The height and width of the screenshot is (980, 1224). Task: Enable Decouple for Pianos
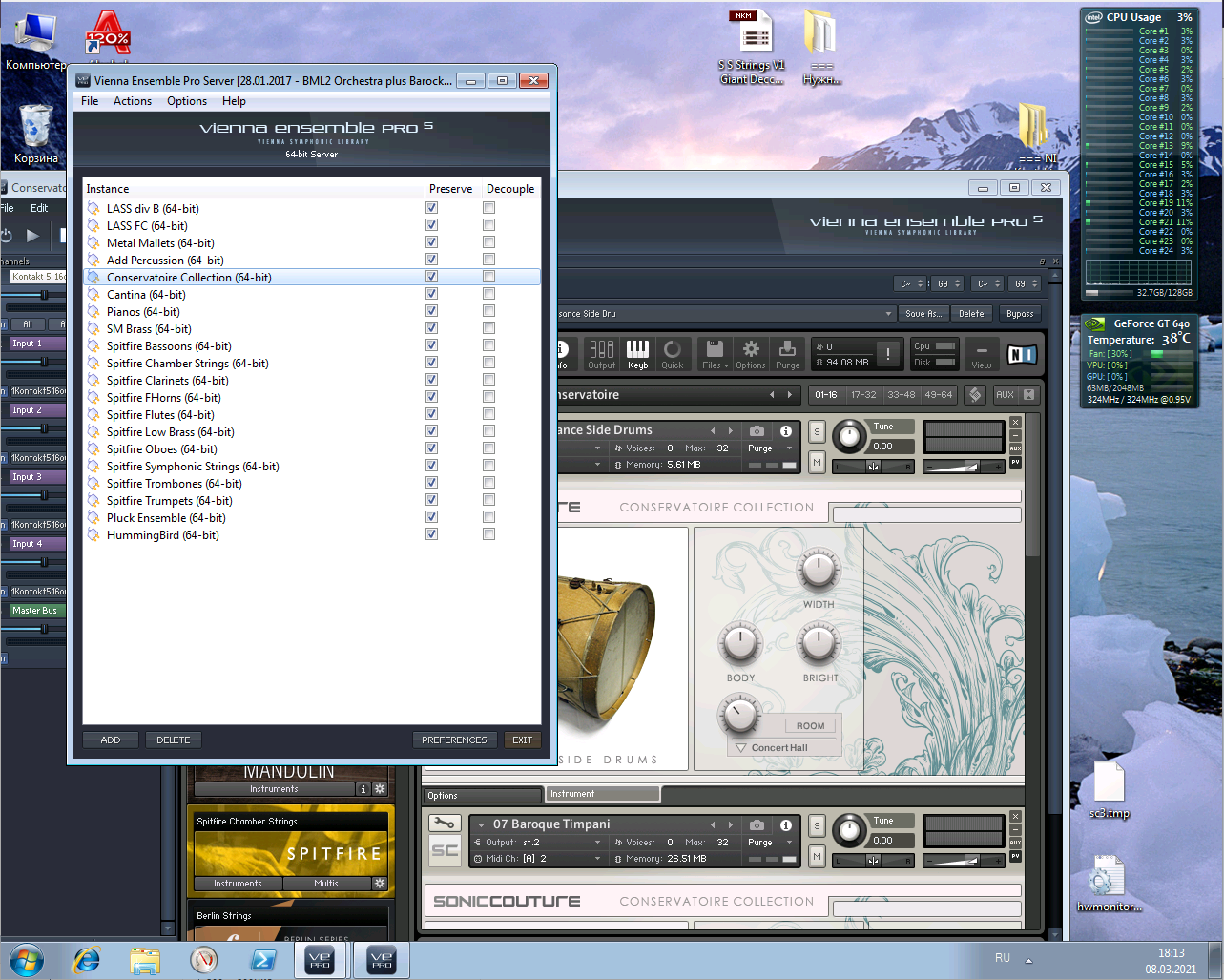488,311
